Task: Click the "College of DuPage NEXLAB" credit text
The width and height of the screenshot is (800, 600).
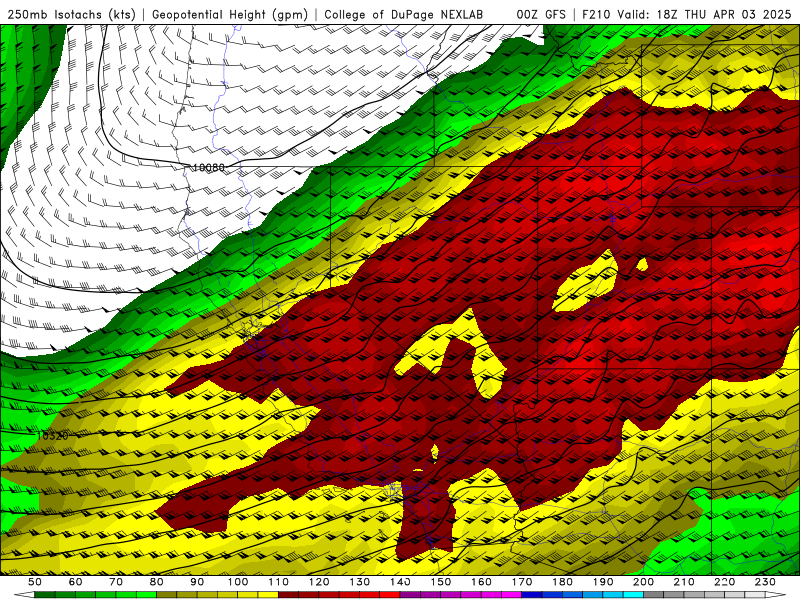Action: pyautogui.click(x=403, y=14)
